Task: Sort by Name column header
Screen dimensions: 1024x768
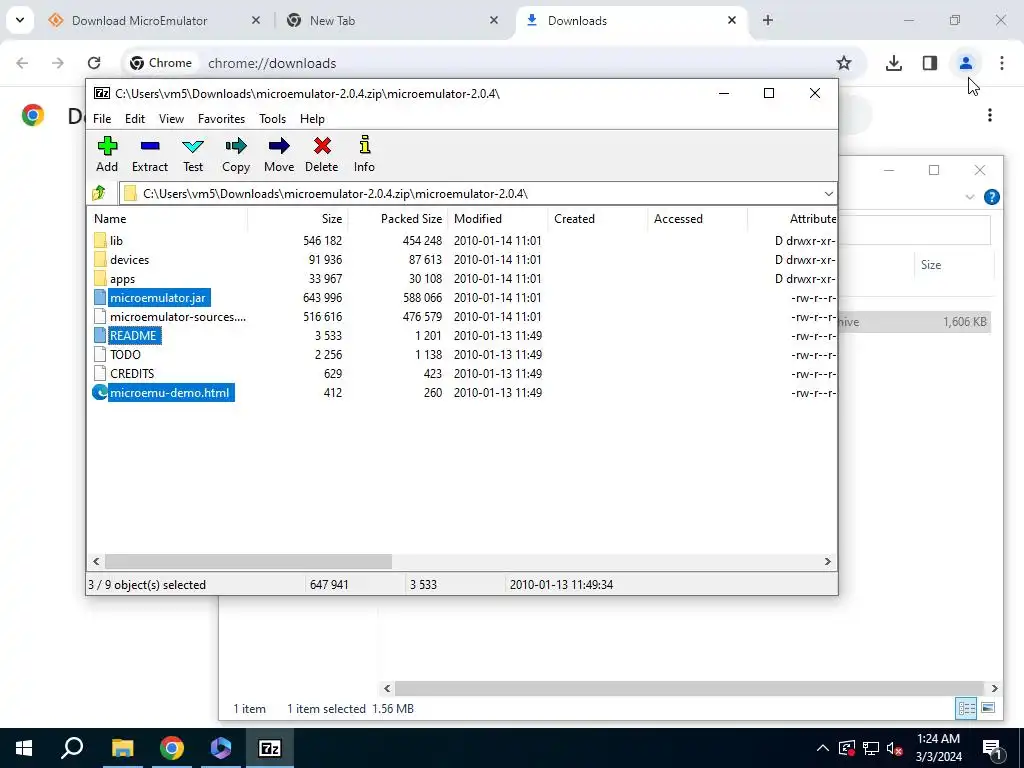Action: (x=167, y=219)
